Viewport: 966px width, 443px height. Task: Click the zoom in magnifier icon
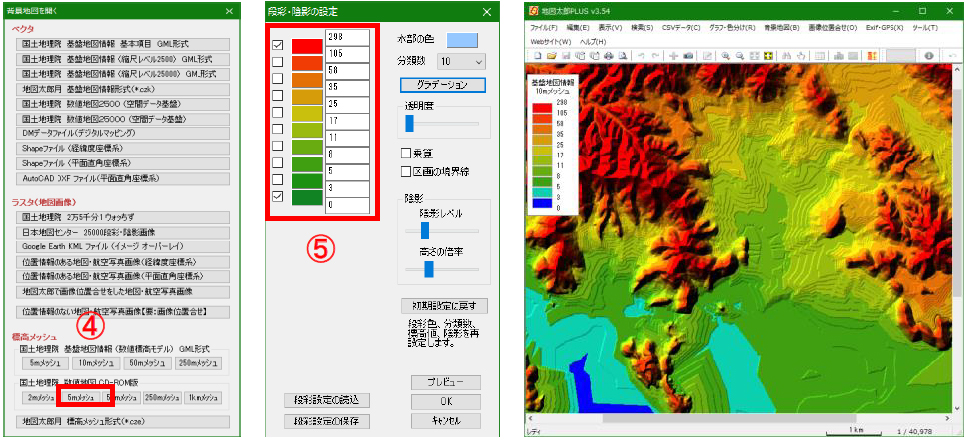pos(724,56)
